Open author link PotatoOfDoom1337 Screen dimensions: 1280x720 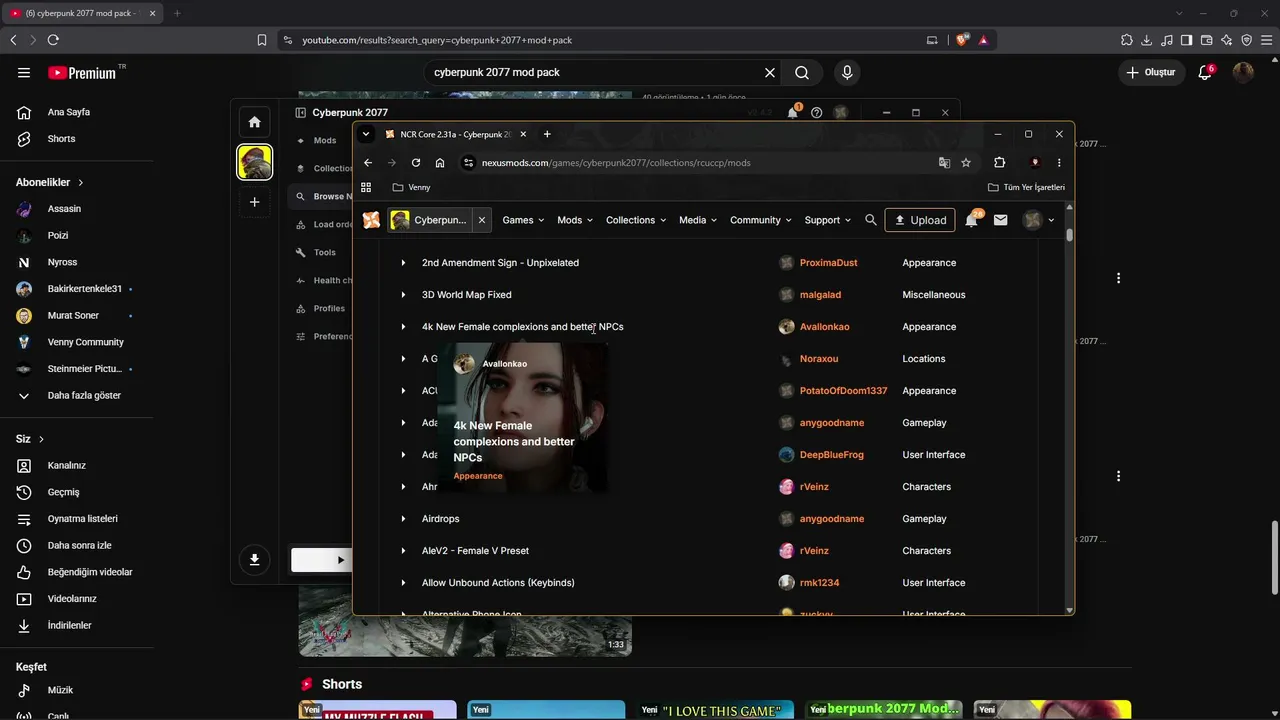click(843, 391)
